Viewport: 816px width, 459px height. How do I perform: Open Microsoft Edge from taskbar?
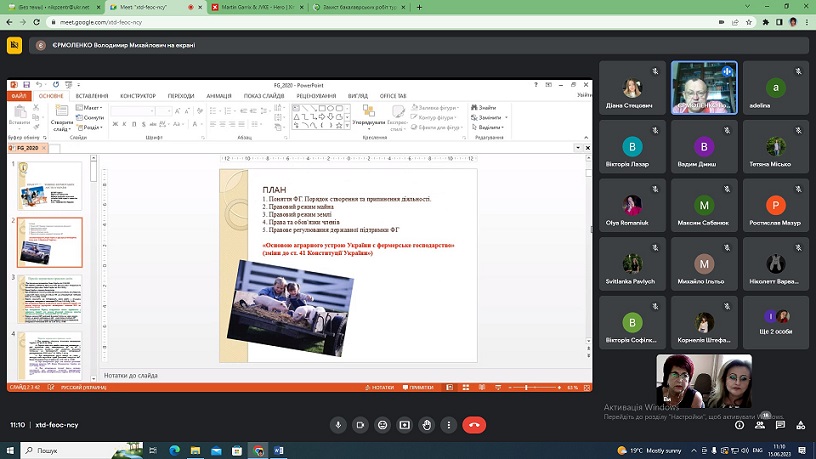(x=174, y=450)
